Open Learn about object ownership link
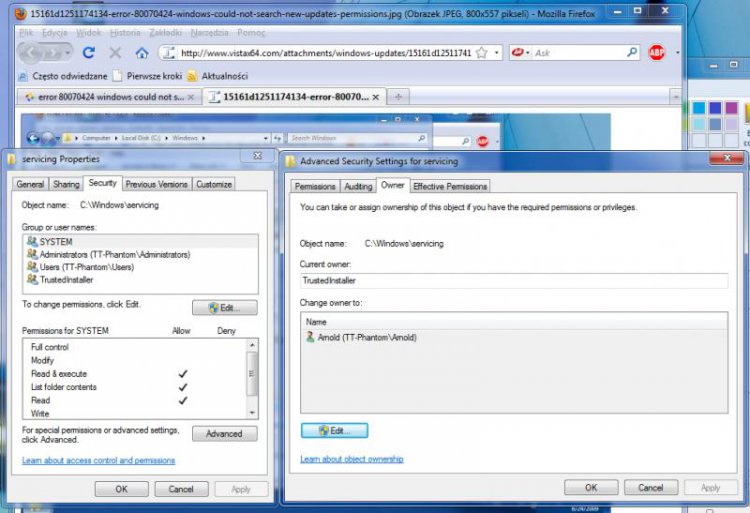 (x=352, y=459)
